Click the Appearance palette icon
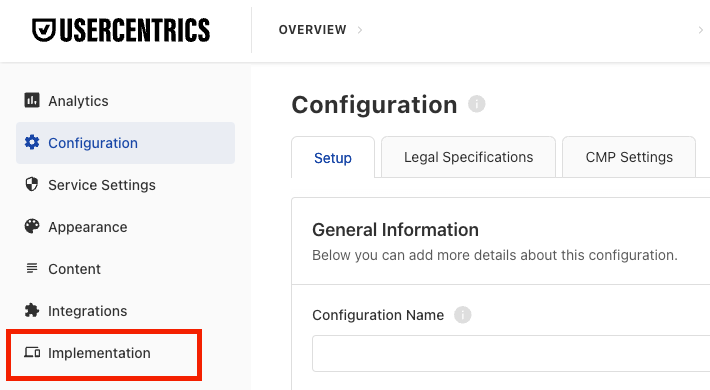 click(32, 226)
